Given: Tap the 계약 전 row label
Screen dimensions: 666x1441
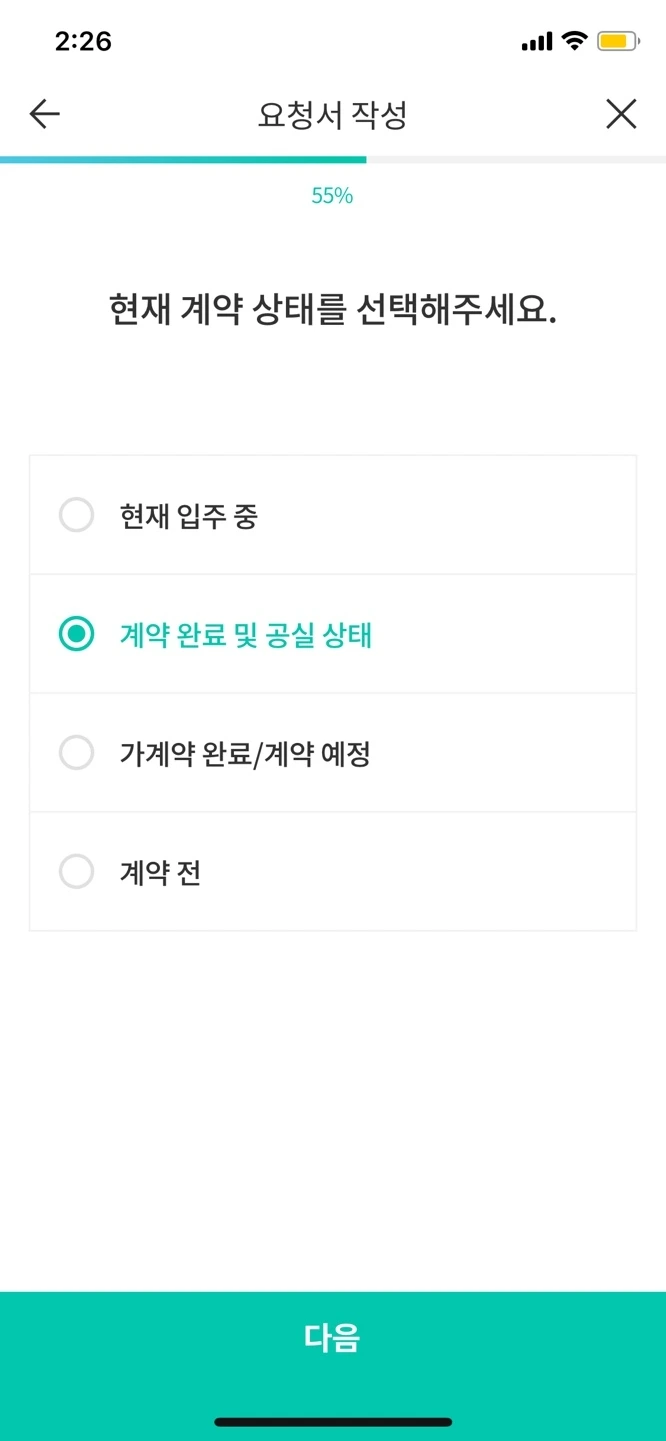Looking at the screenshot, I should click(157, 871).
